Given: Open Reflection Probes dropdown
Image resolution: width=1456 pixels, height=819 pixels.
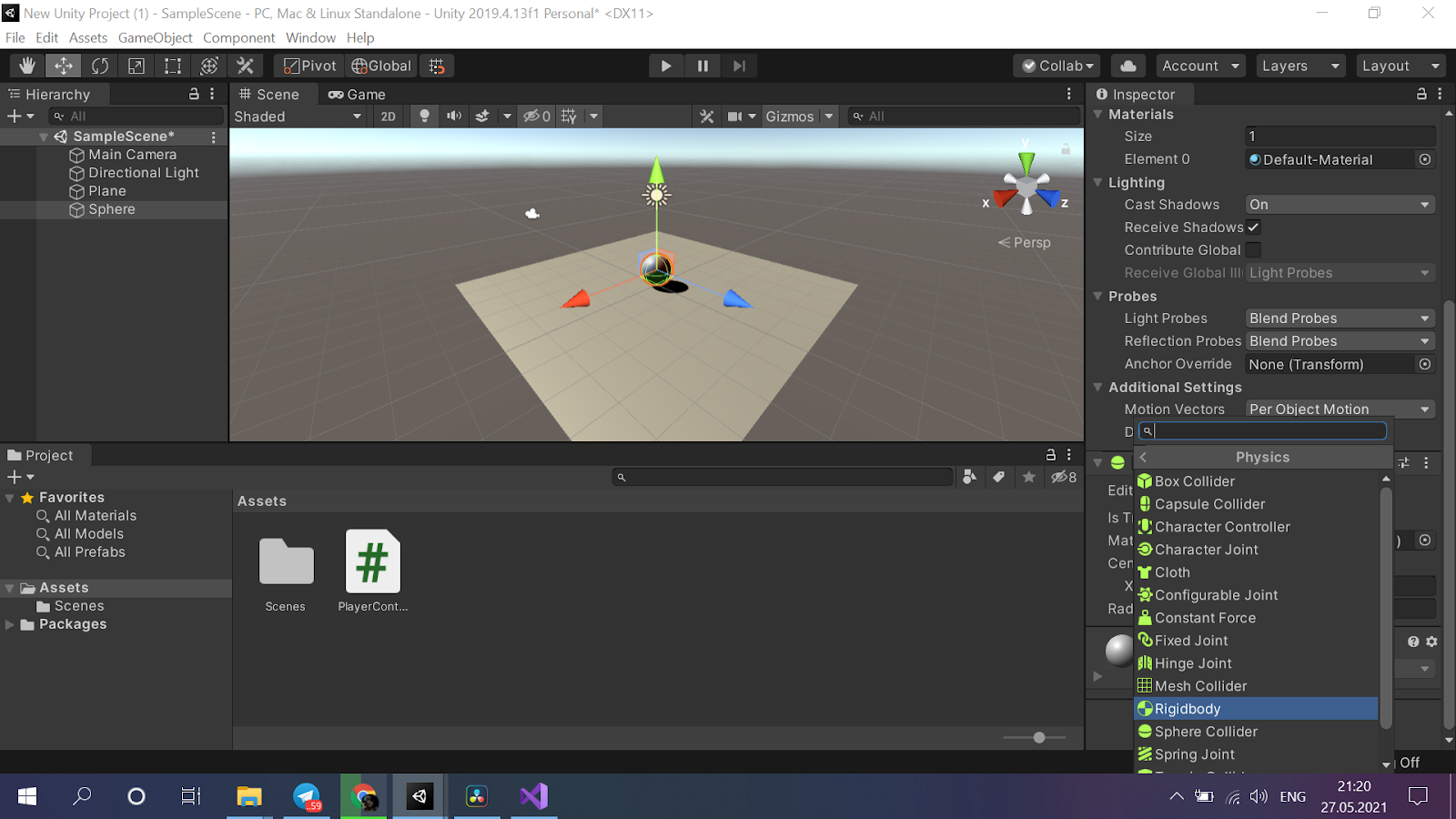Looking at the screenshot, I should click(x=1340, y=341).
